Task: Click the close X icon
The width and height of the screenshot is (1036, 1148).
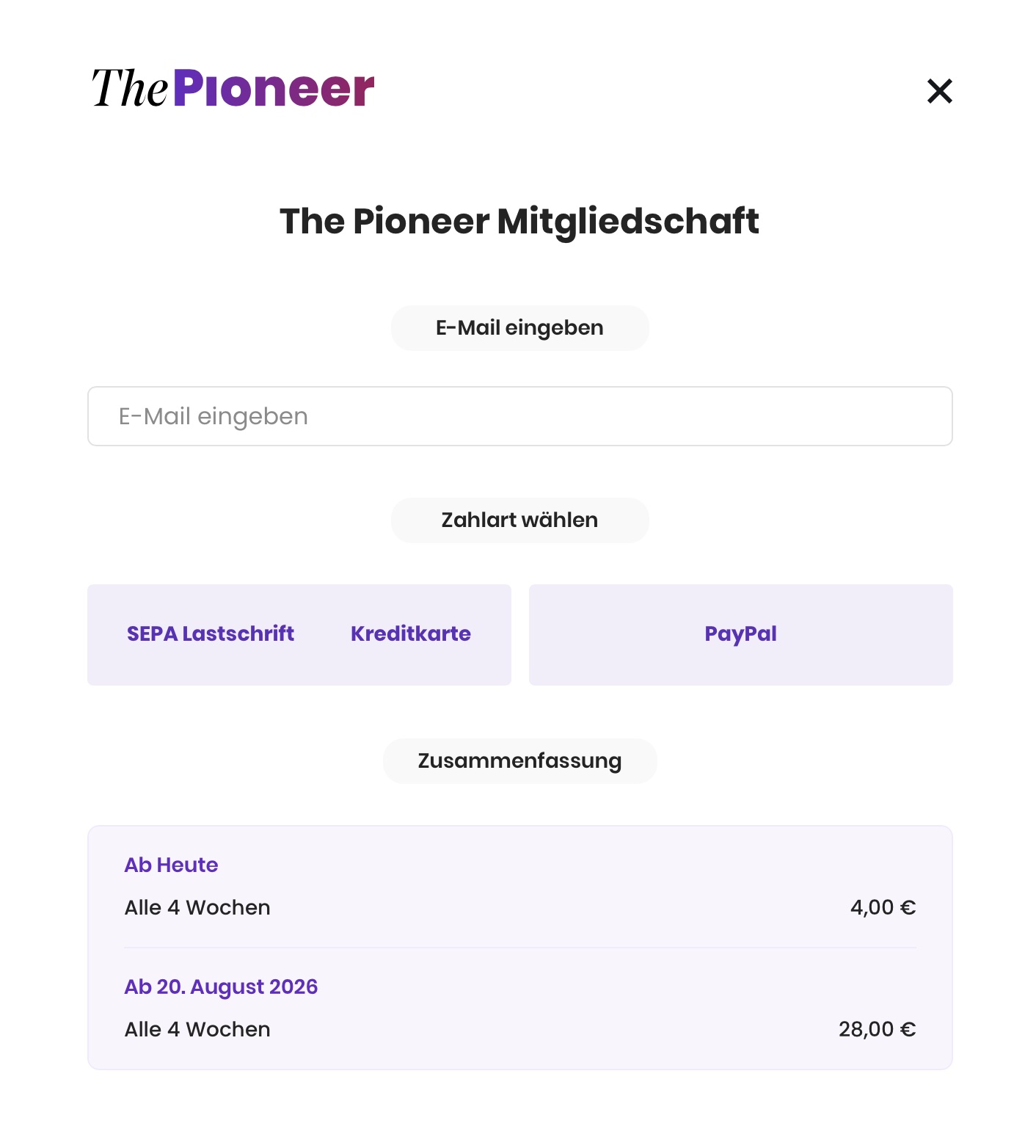Action: [940, 92]
